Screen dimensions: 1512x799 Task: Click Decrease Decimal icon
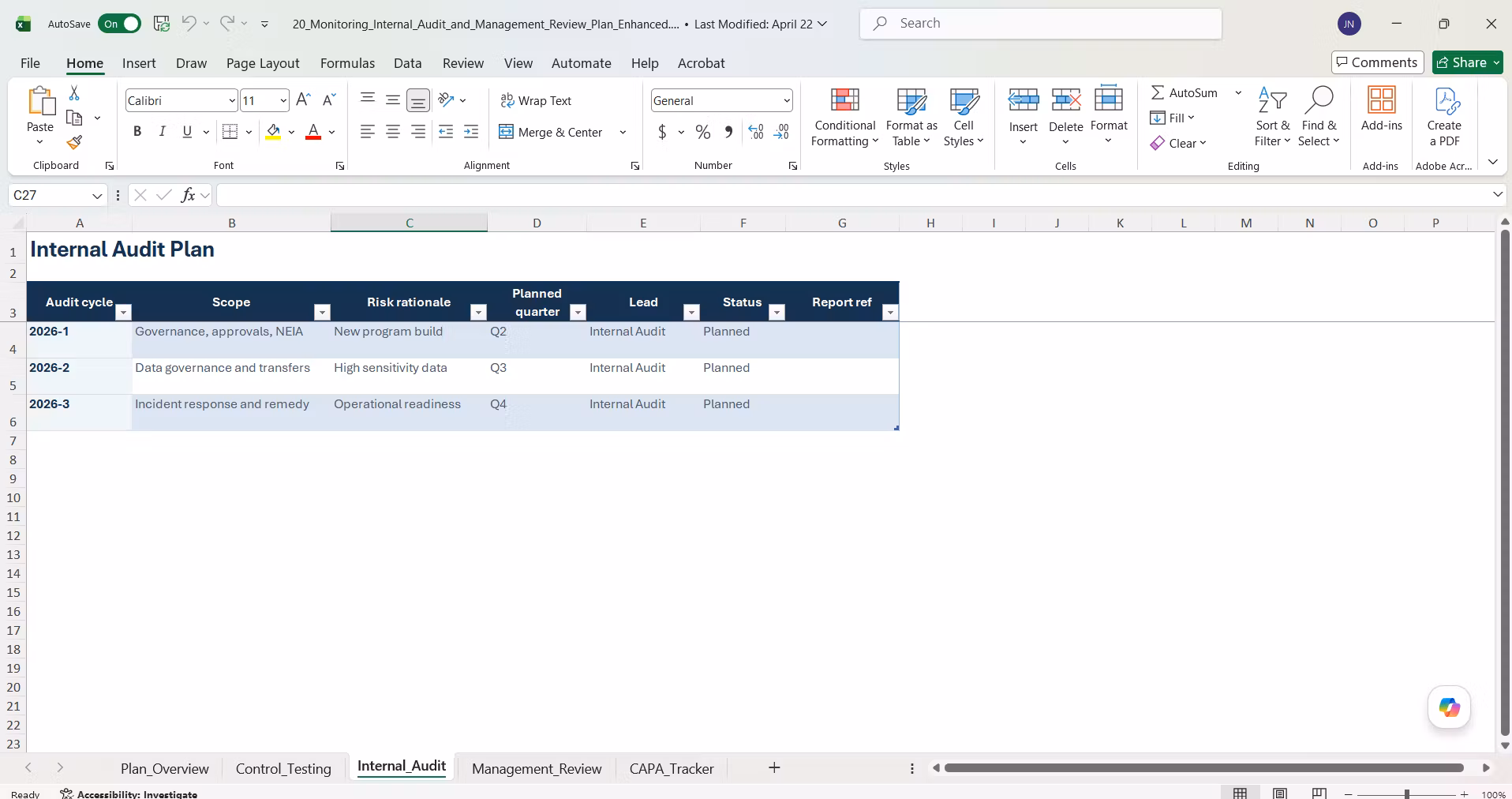[x=781, y=132]
